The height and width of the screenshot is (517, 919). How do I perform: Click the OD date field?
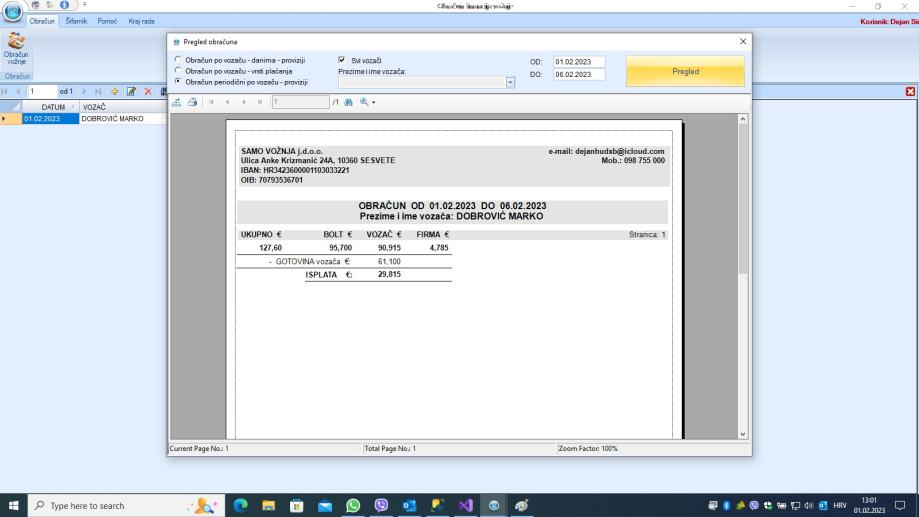coord(578,62)
